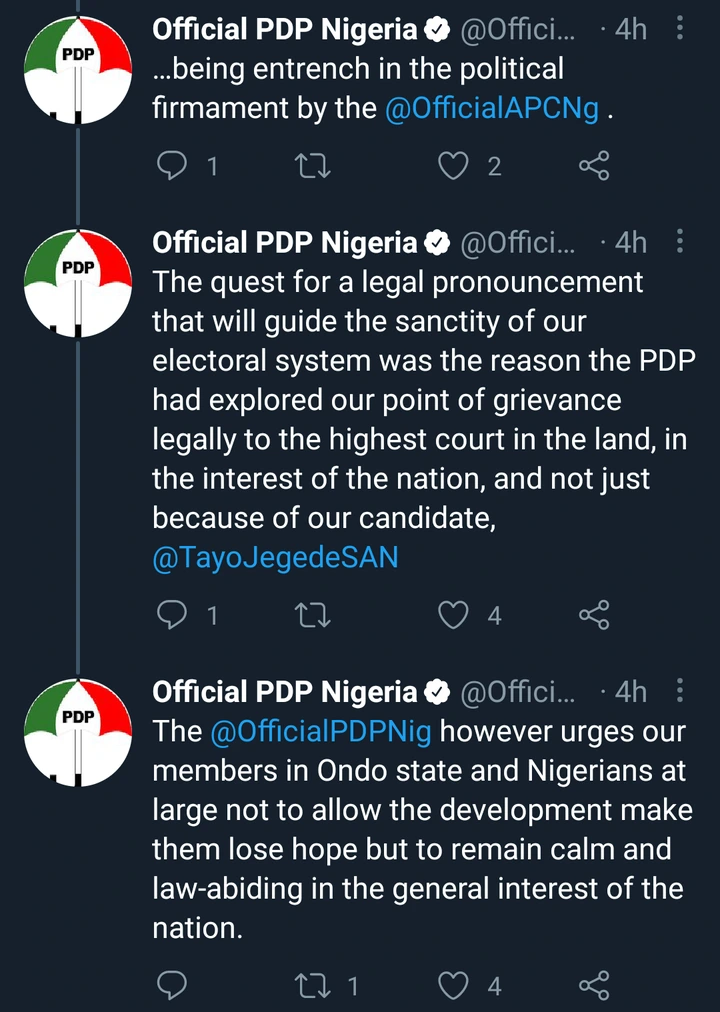Open more options on the Ondo state tweet
Screen dimensions: 720x1012
click(x=681, y=691)
